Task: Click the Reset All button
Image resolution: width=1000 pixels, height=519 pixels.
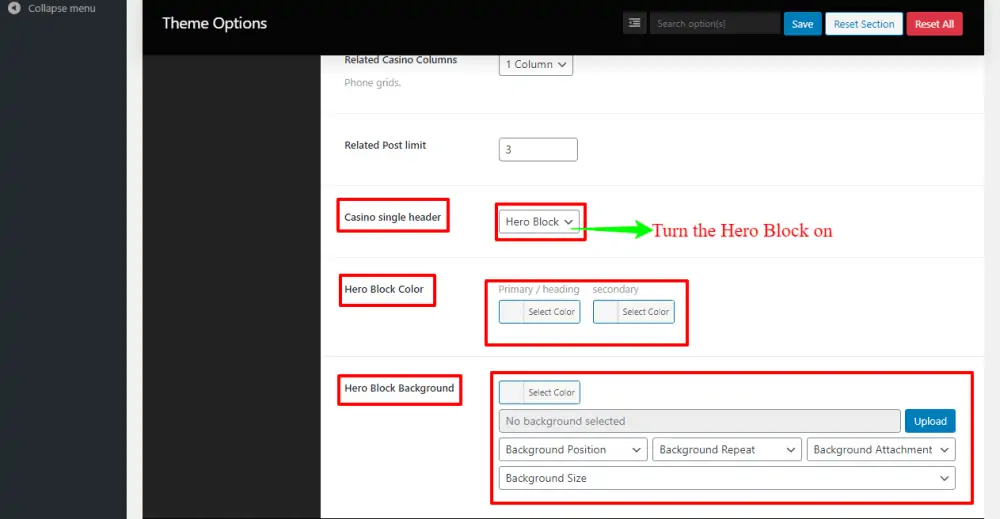Action: pos(934,24)
